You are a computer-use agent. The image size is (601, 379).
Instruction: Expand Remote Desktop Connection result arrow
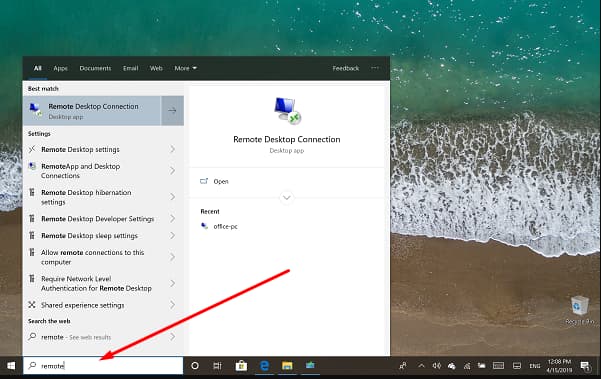coord(172,110)
